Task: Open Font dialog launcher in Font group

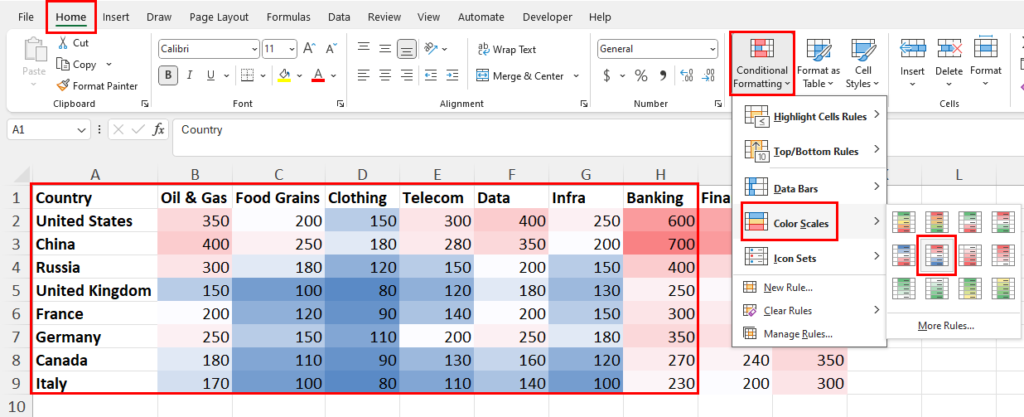Action: click(341, 104)
